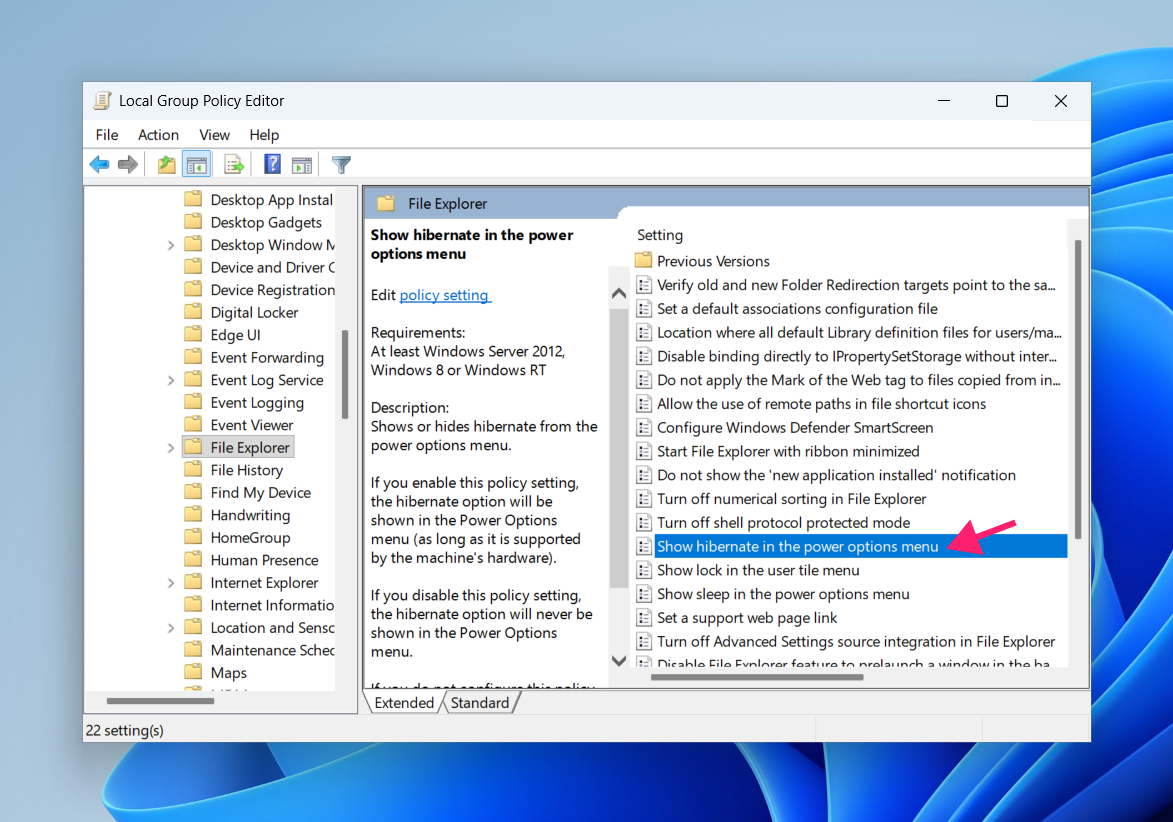Expand the Event Log Service tree node
This screenshot has width=1173, height=822.
pyautogui.click(x=171, y=381)
